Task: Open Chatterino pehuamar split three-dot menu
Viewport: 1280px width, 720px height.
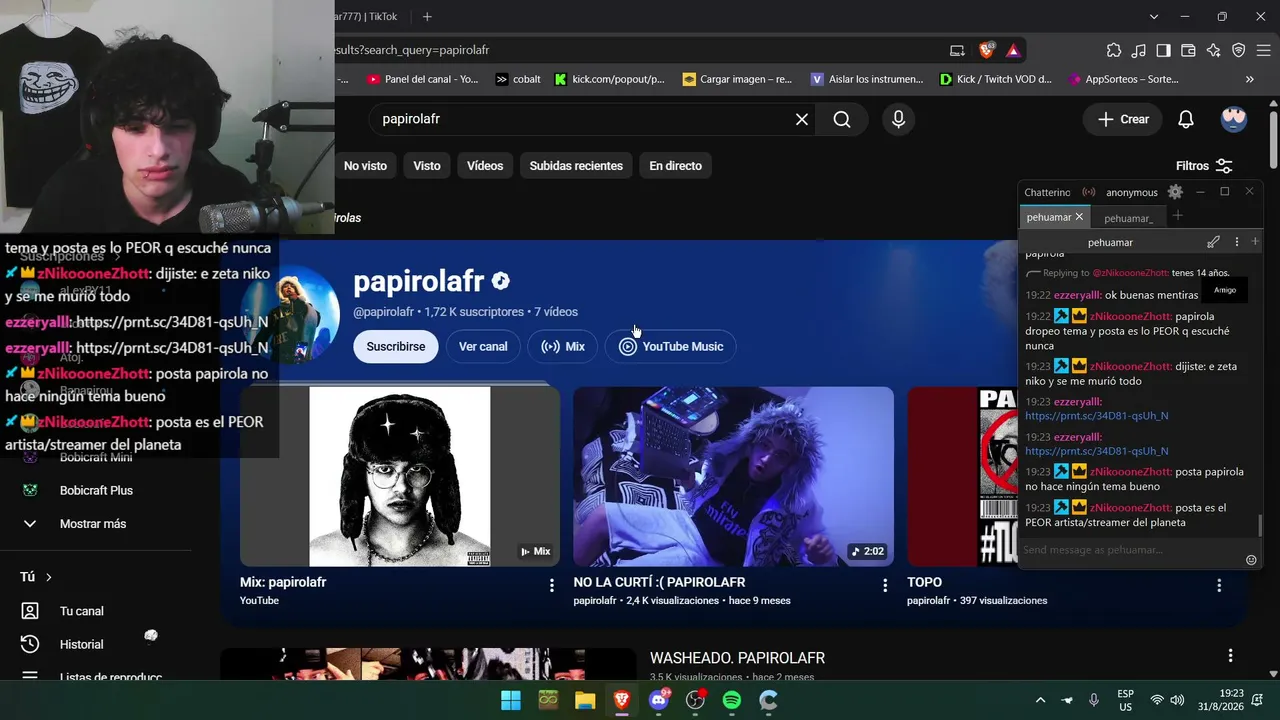Action: [x=1237, y=242]
